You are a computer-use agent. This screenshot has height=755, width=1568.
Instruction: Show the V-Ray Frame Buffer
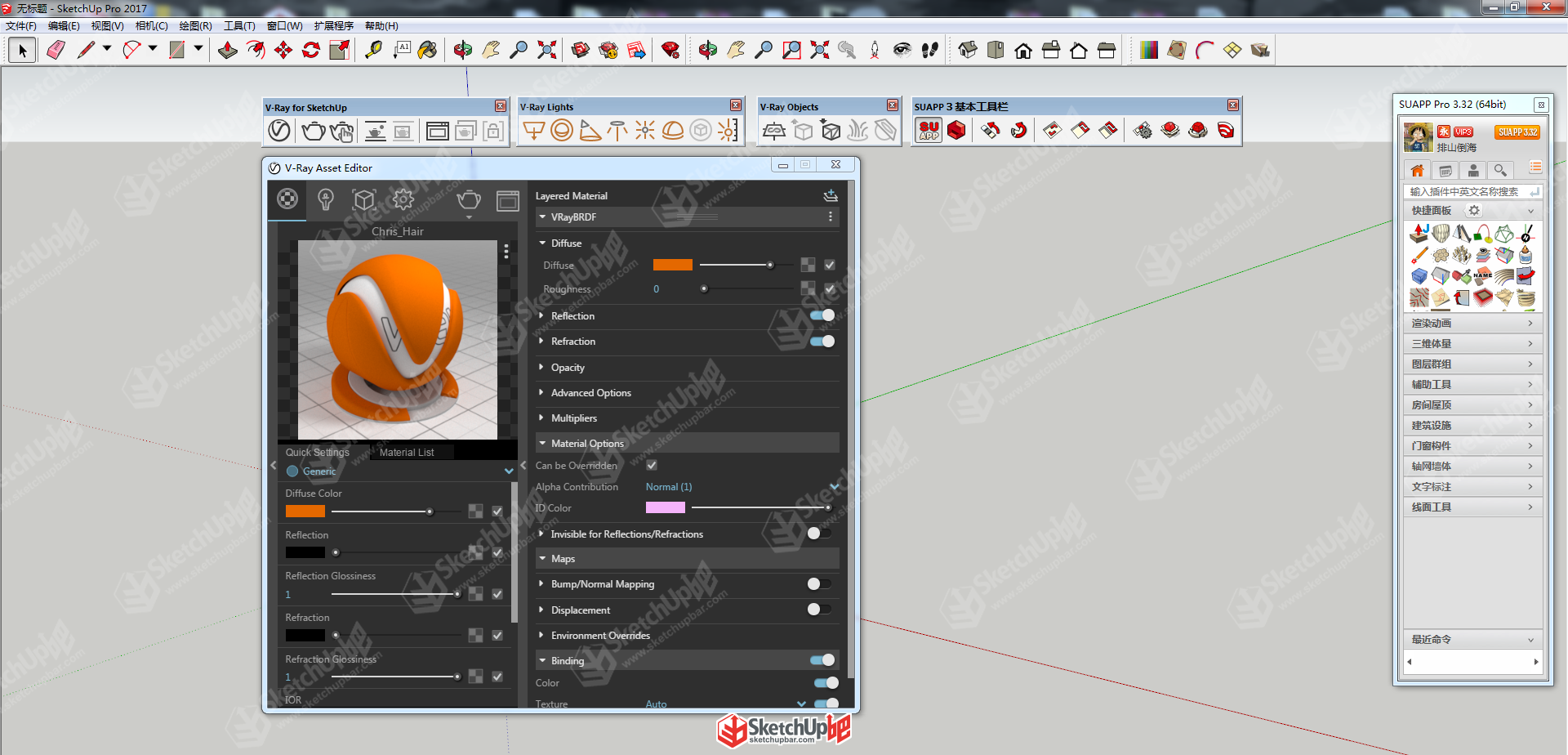pos(438,131)
